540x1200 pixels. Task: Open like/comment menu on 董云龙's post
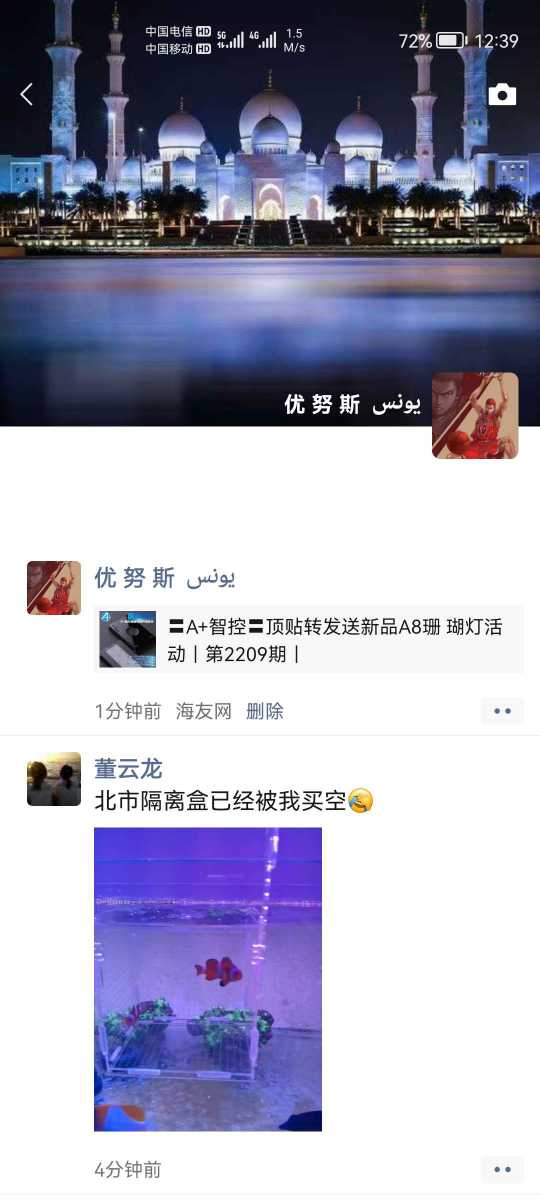point(502,1169)
